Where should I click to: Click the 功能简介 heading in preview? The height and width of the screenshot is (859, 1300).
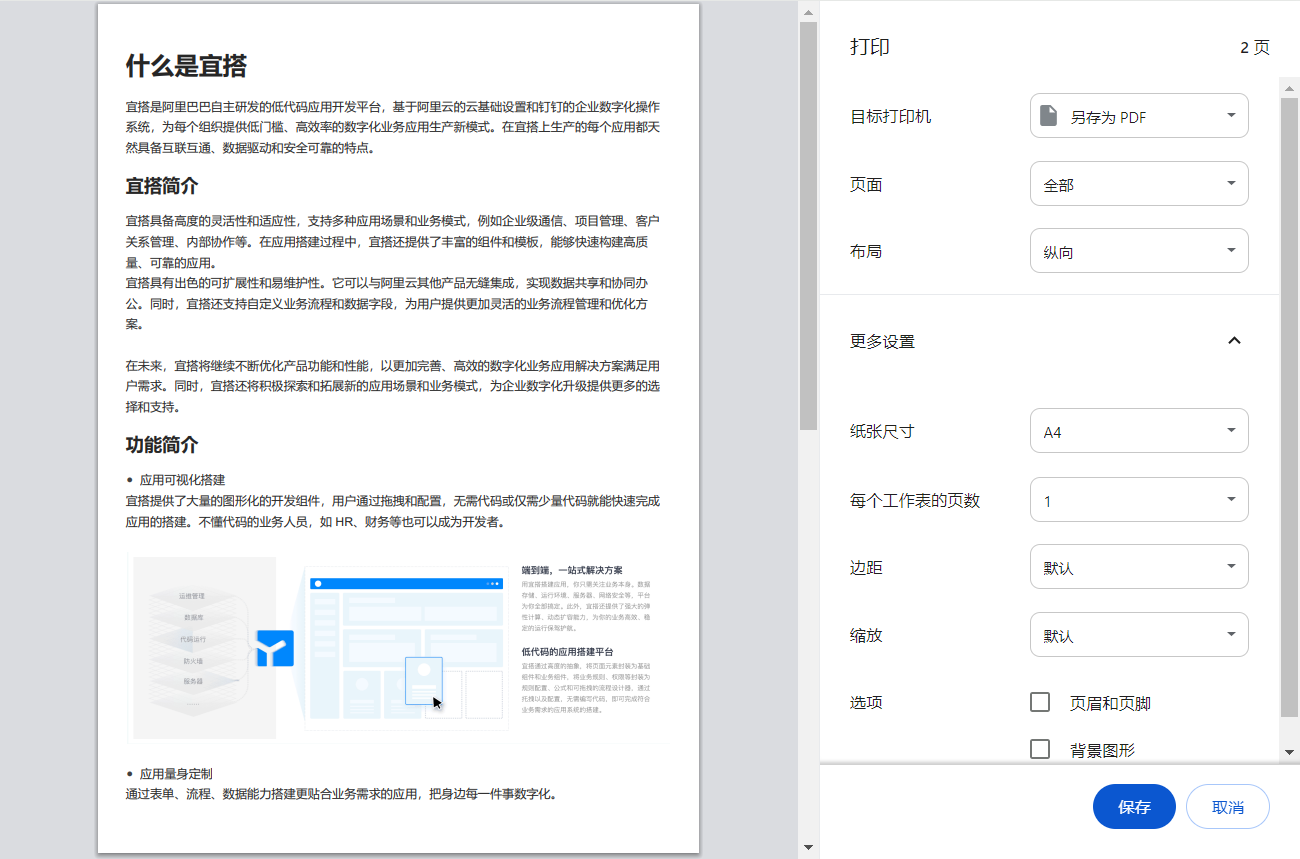[162, 445]
